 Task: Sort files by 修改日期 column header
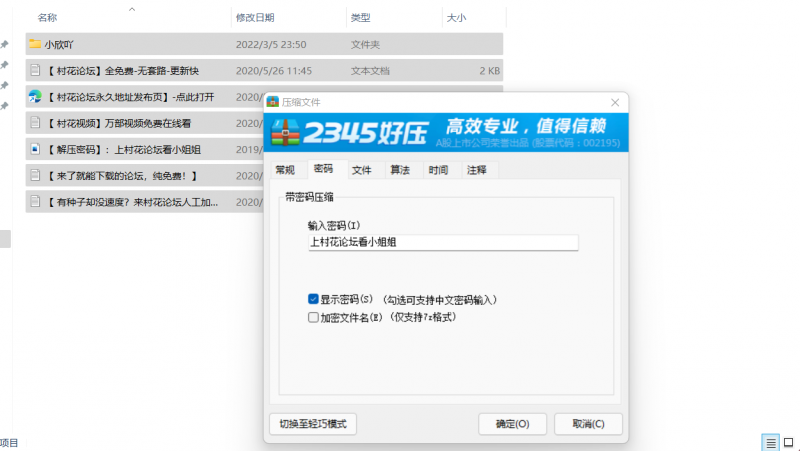pos(256,18)
